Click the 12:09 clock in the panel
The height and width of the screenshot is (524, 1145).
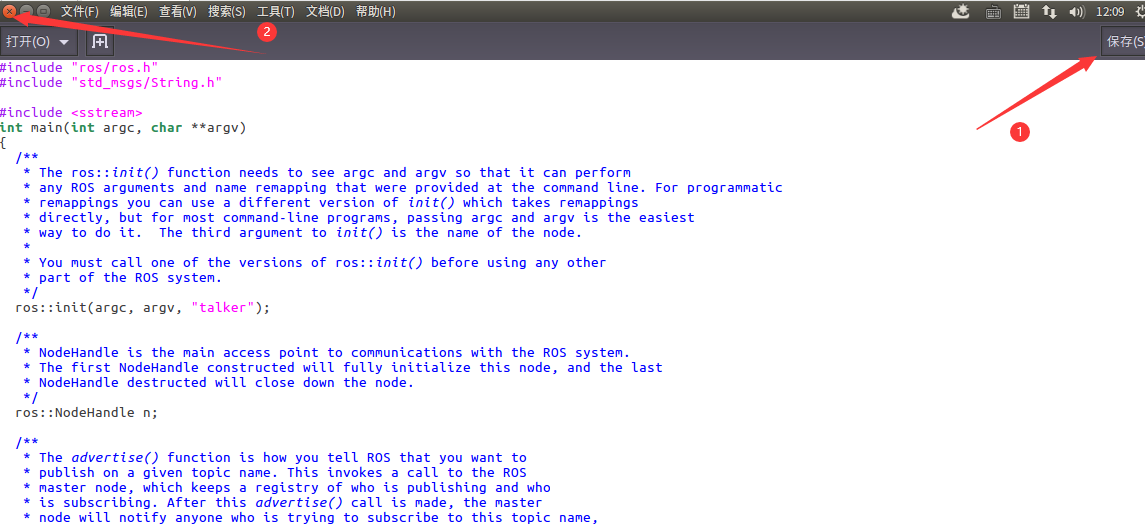tap(1110, 12)
